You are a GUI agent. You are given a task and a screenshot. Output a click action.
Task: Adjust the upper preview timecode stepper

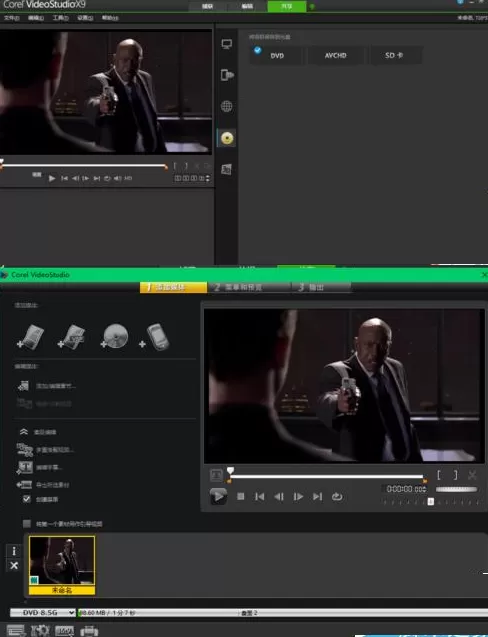(208, 178)
